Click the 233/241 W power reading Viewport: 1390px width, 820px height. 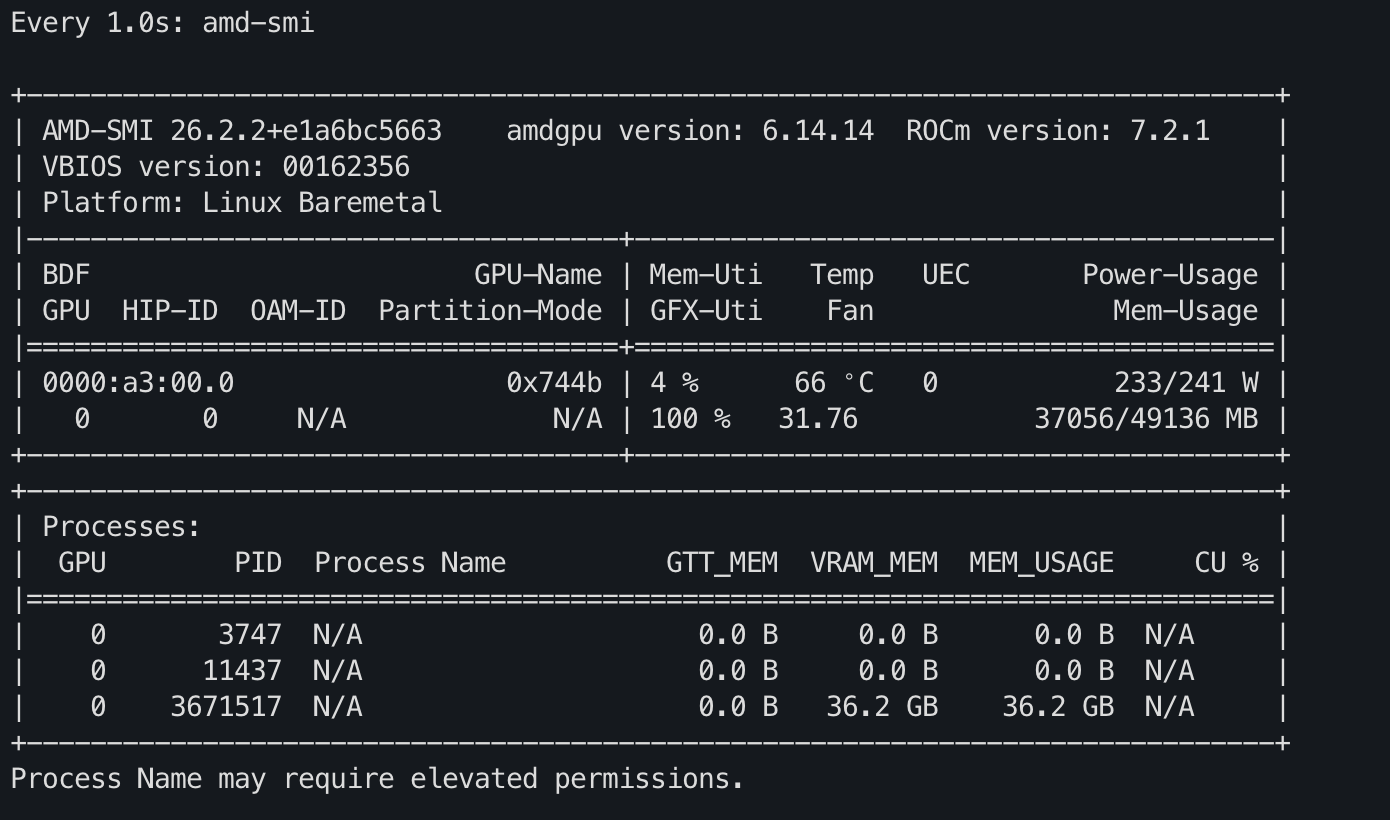(1186, 383)
